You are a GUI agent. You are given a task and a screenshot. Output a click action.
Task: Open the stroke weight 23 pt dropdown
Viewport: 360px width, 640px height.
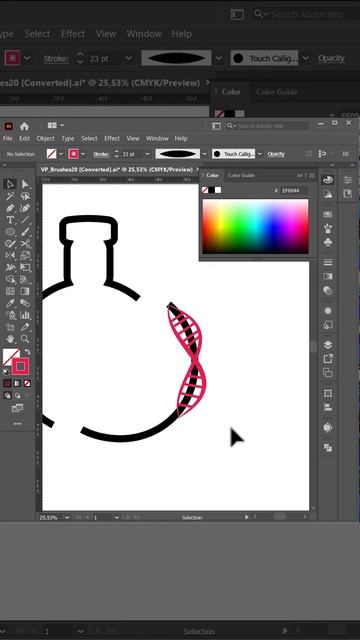[x=147, y=154]
